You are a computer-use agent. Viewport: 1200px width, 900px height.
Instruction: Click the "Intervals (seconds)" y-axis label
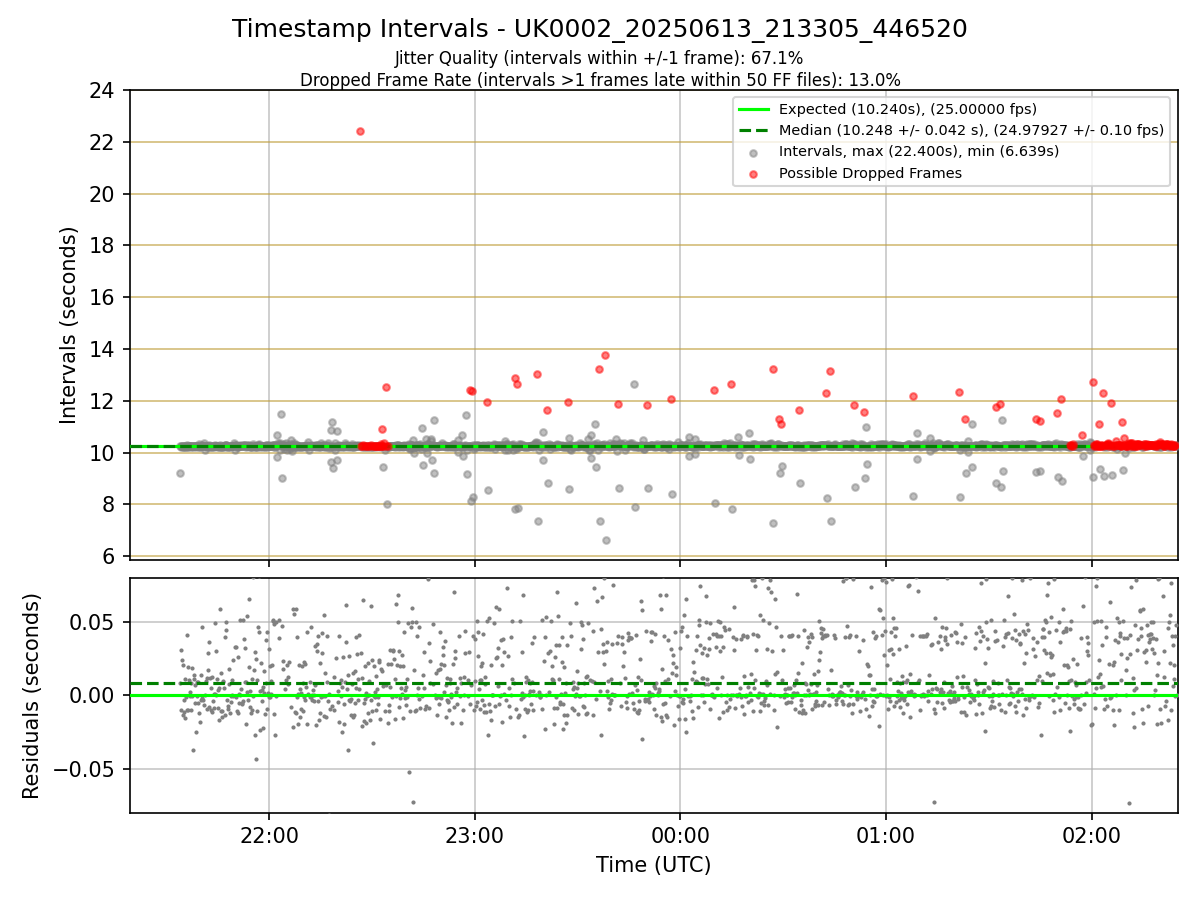[x=69, y=324]
